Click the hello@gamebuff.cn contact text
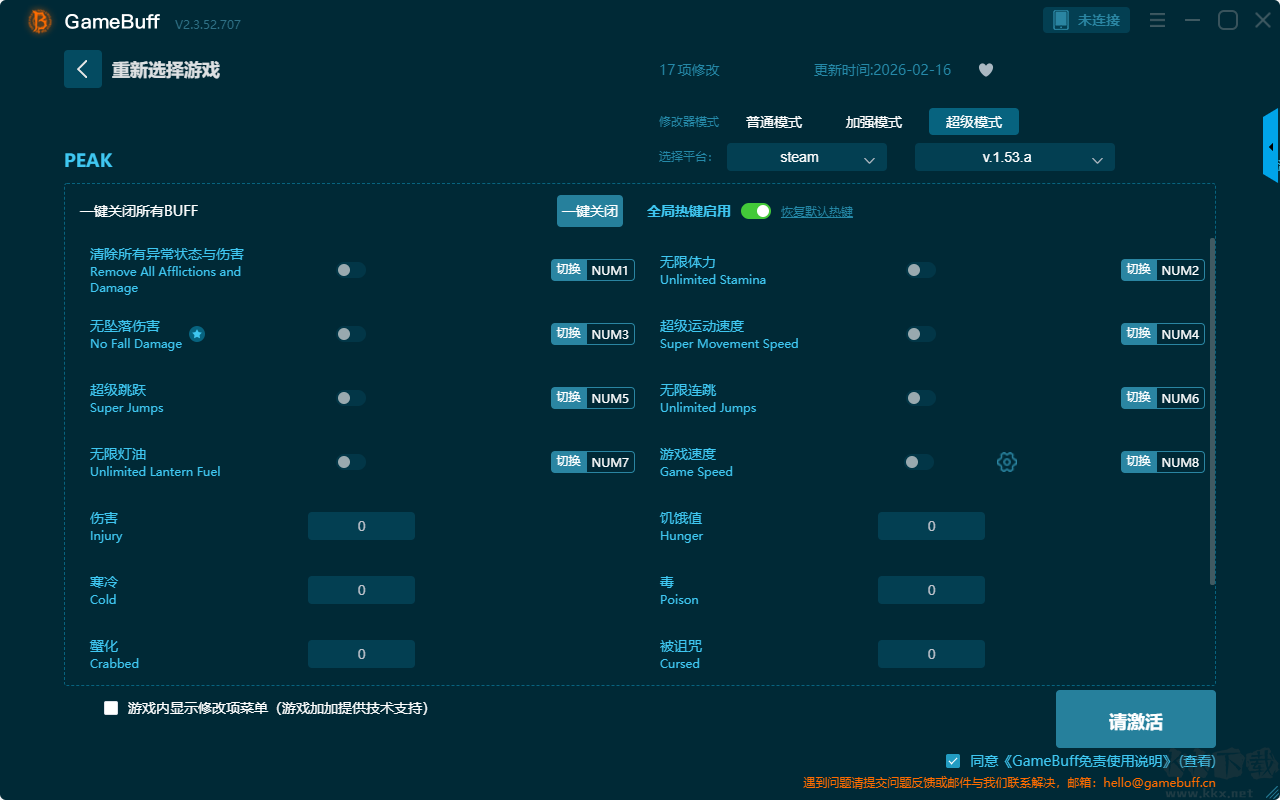This screenshot has height=800, width=1280. 1157,783
